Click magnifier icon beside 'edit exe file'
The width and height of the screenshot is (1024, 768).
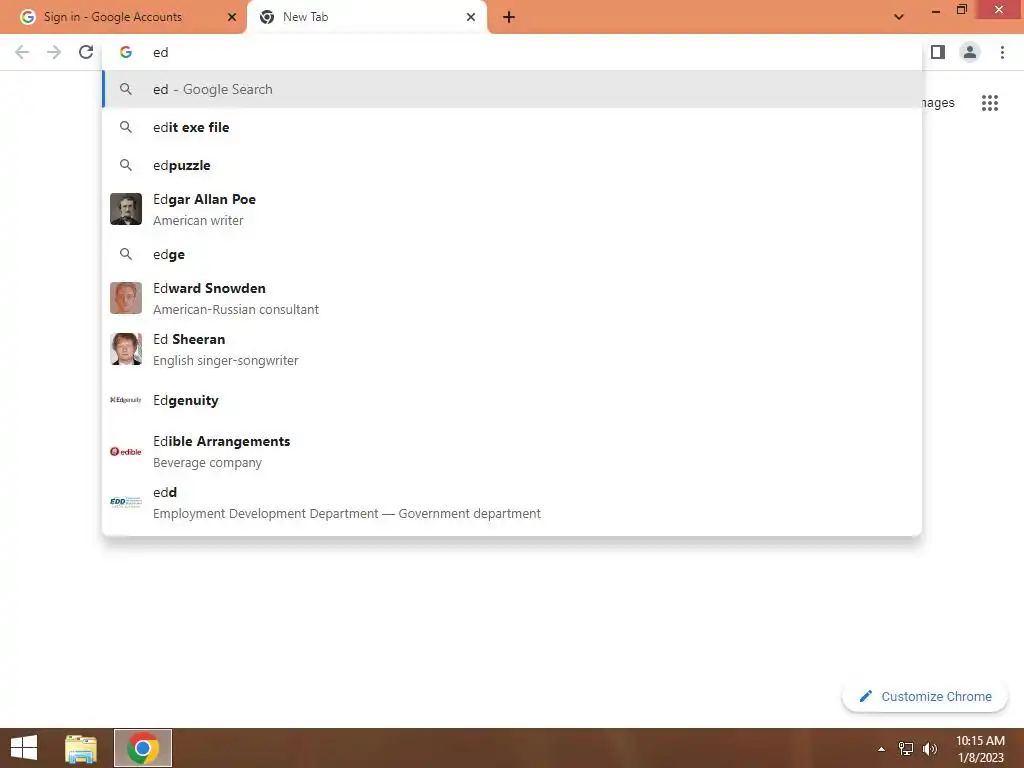click(126, 127)
